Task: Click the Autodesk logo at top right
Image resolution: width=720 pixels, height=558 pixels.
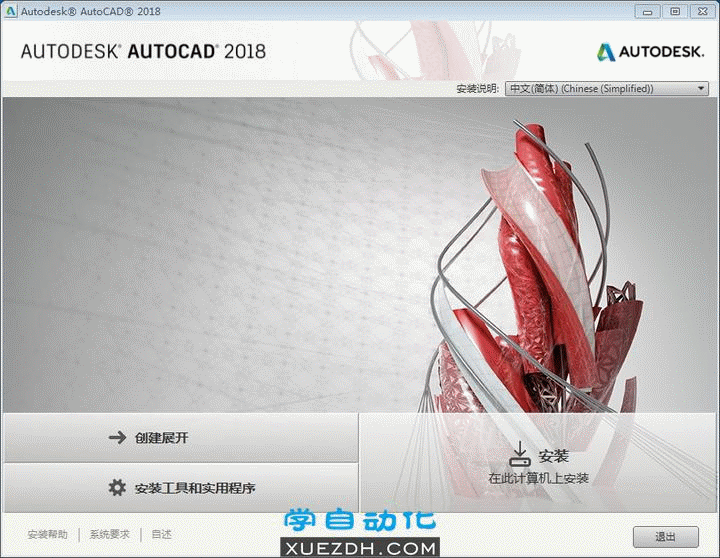Action: (651, 52)
